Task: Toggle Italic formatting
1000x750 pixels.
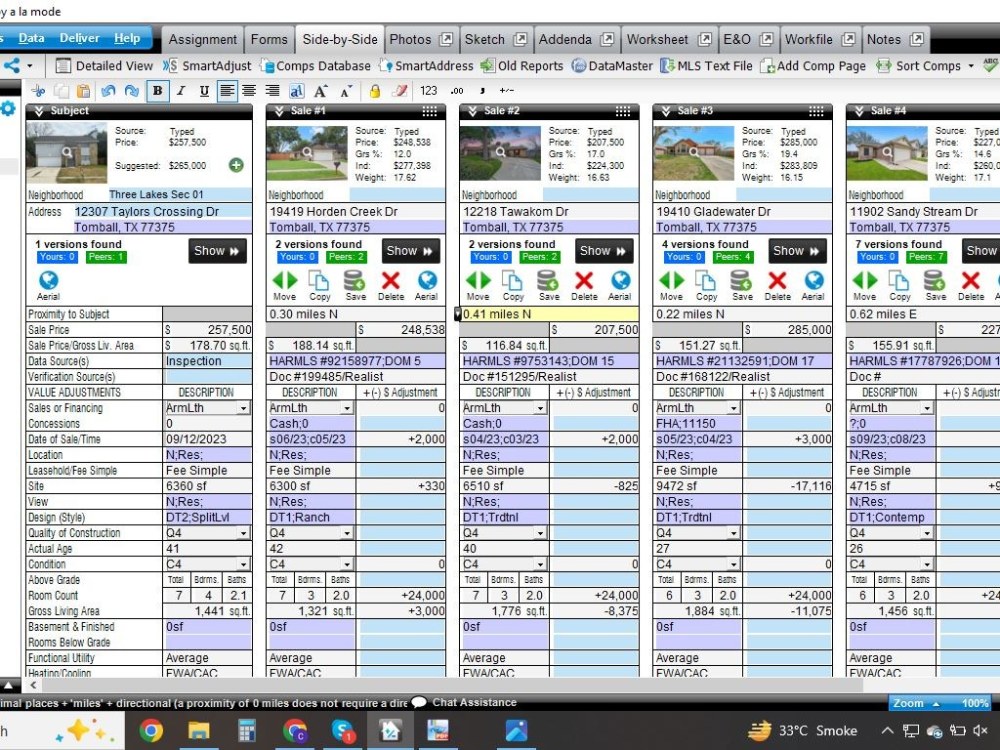Action: (x=181, y=91)
